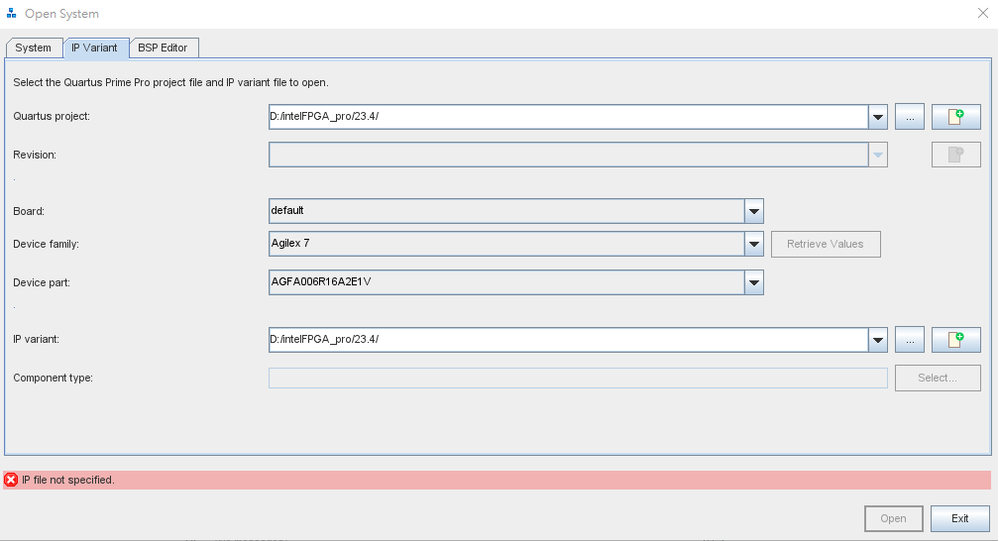Select the IP Variant tab
Viewport: 999px width, 541px height.
click(94, 48)
